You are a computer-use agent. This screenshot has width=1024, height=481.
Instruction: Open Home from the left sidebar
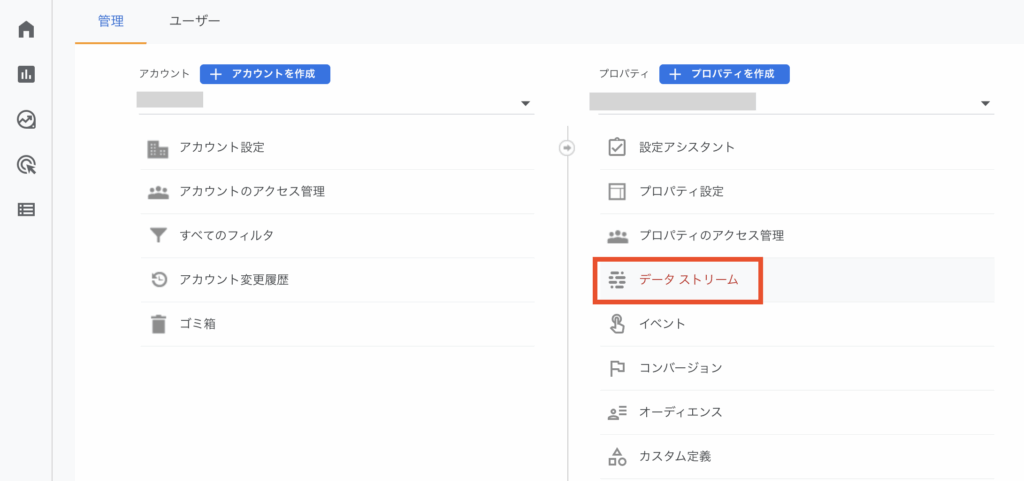point(26,28)
